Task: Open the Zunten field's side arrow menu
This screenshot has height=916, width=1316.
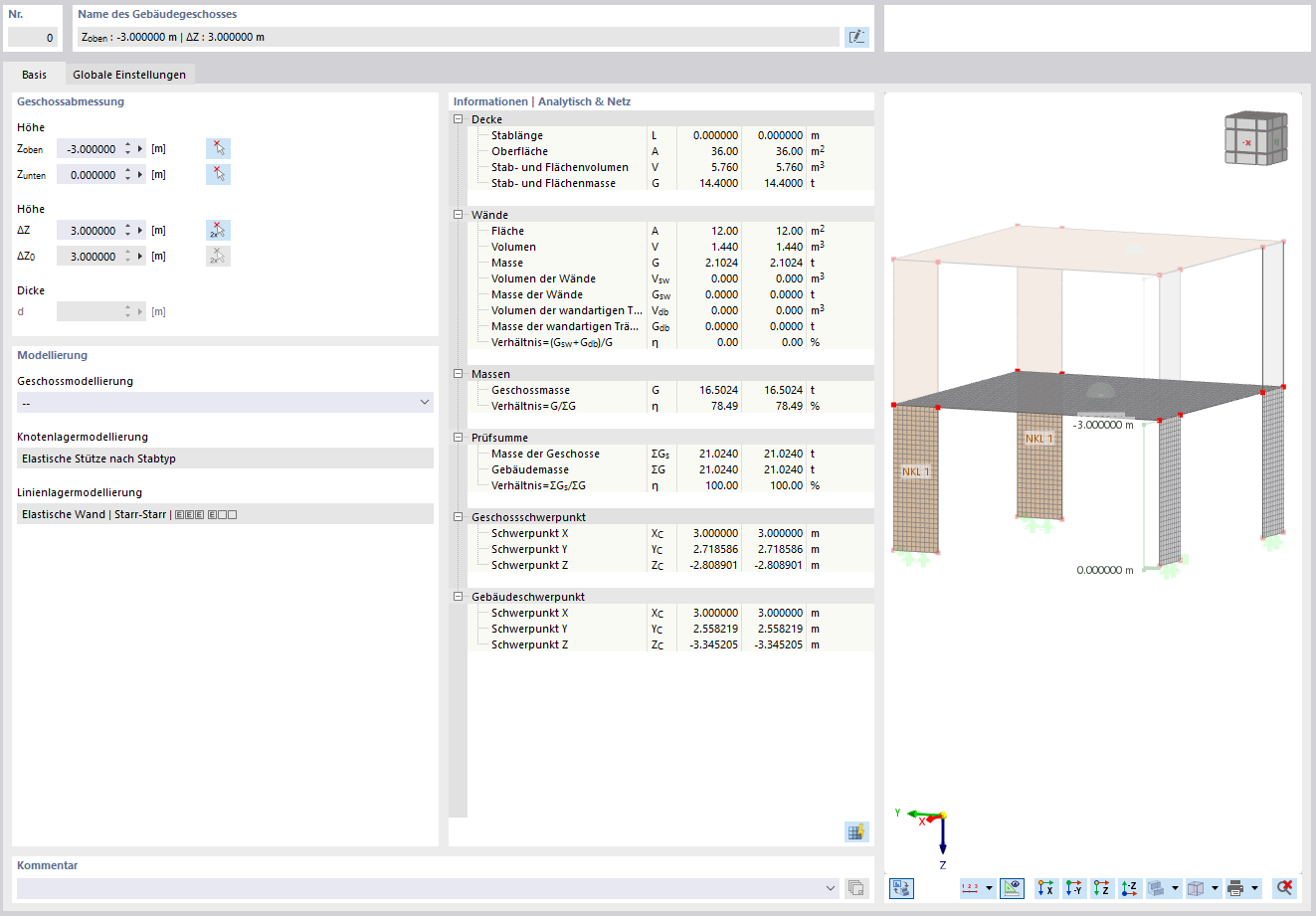Action: [x=140, y=175]
